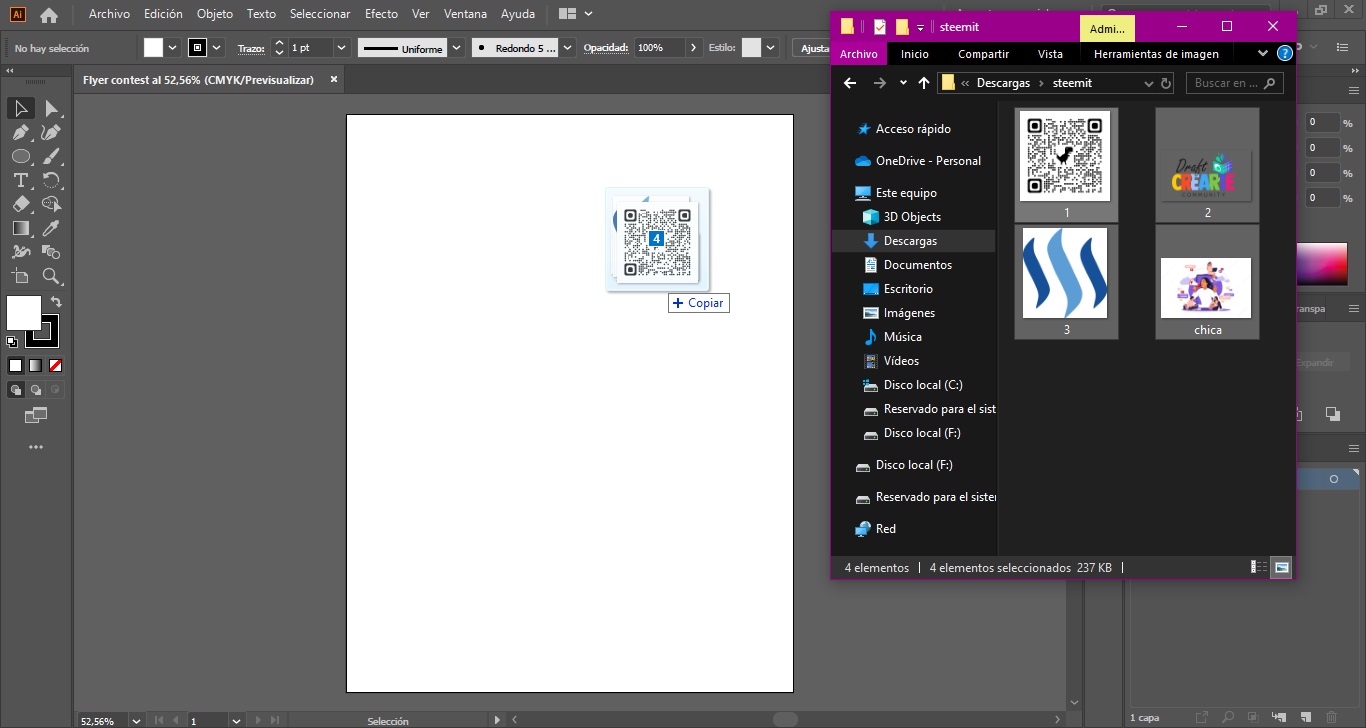This screenshot has width=1366, height=728.
Task: Select the Selection arrow tool
Action: [21, 108]
